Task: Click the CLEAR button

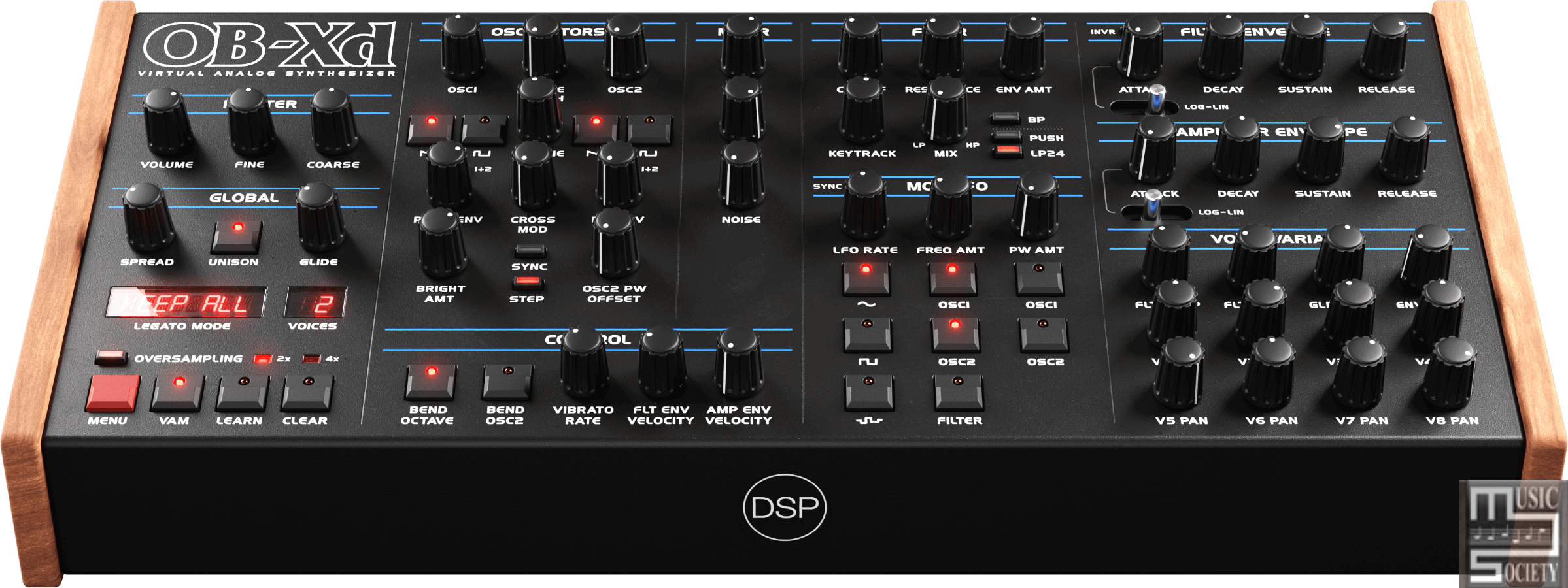Action: 307,393
